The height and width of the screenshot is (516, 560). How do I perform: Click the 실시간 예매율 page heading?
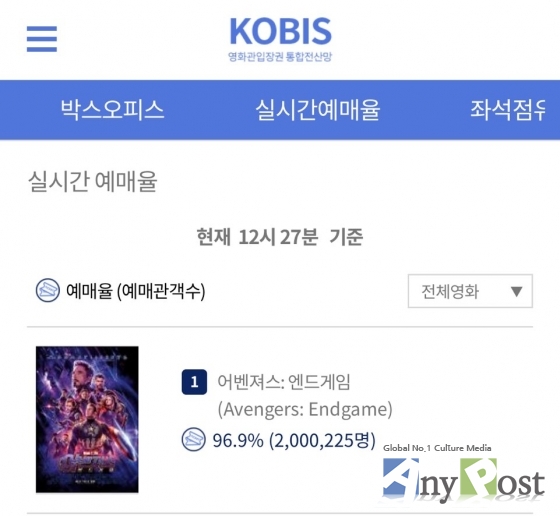pos(92,181)
